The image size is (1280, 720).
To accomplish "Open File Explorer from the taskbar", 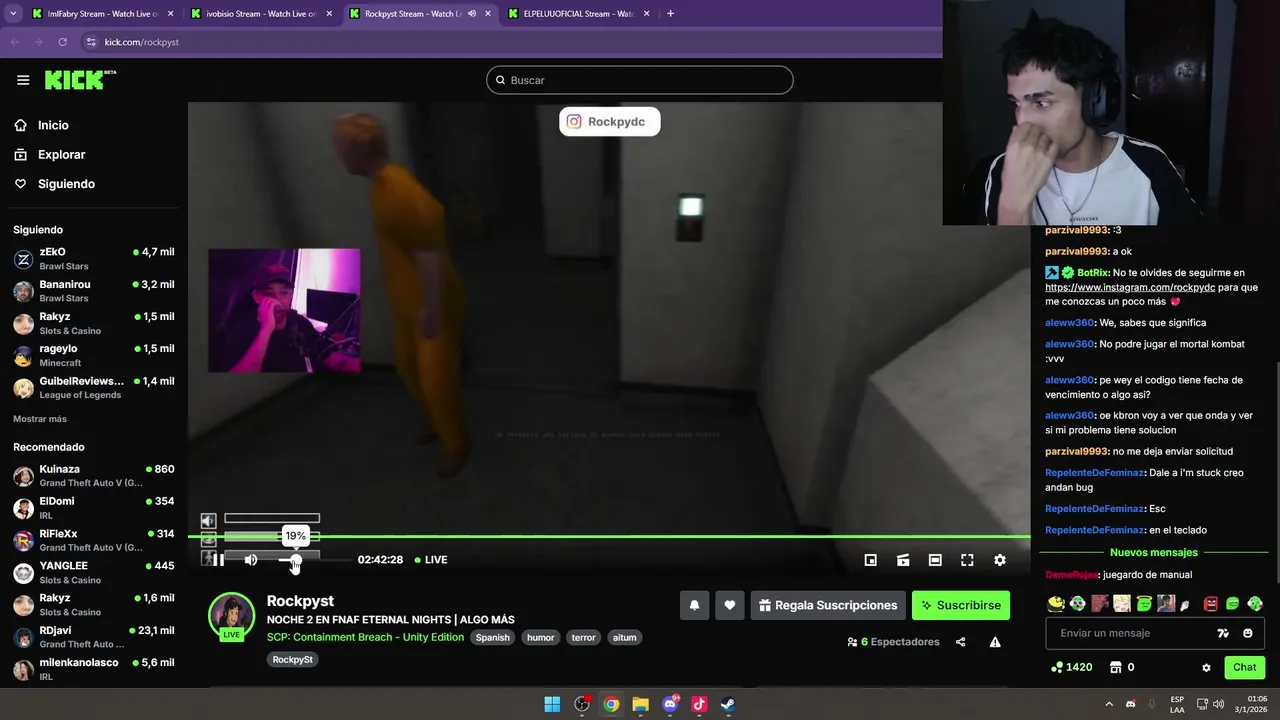I will [x=640, y=704].
